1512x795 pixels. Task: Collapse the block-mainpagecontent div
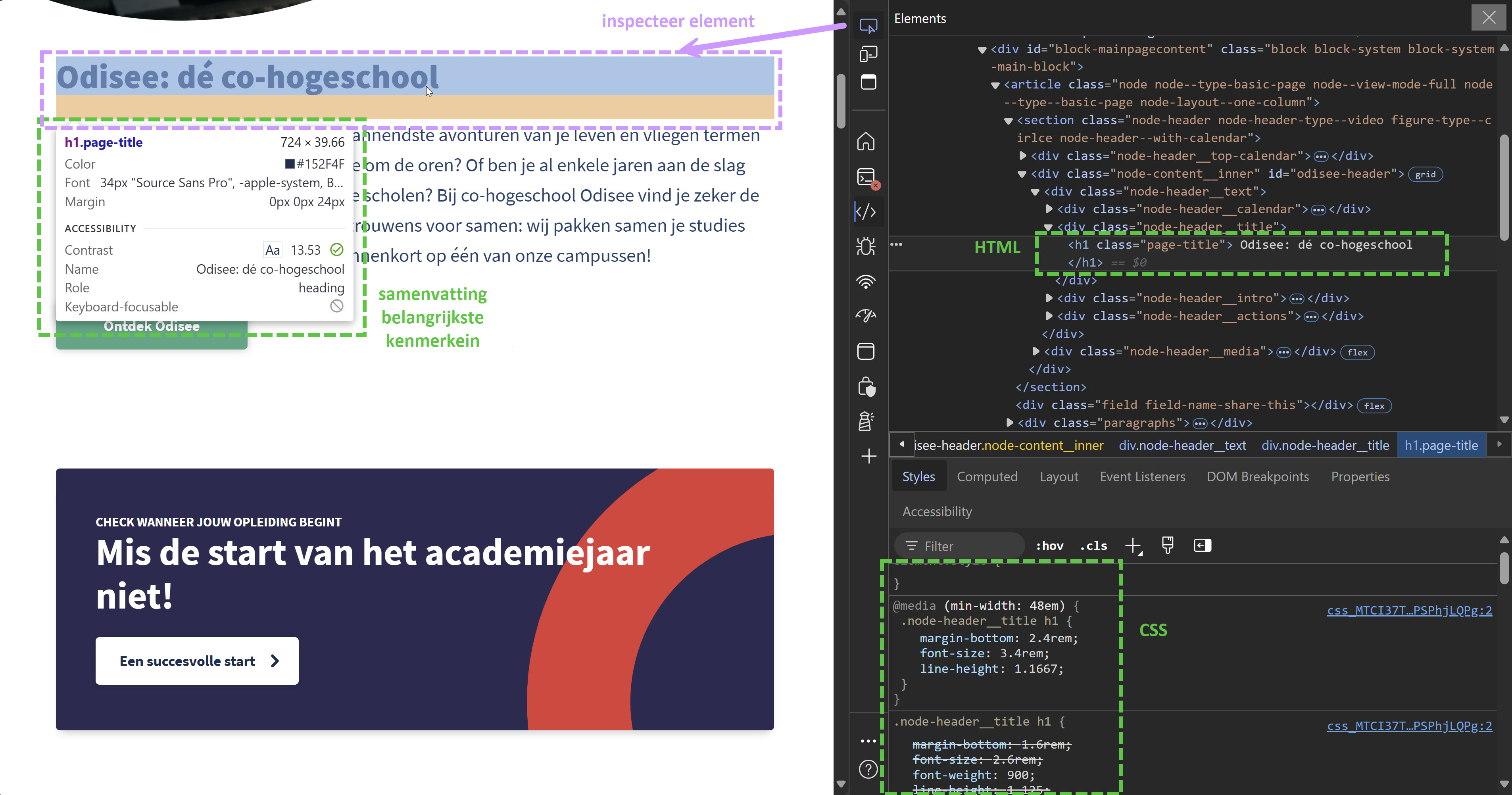click(x=982, y=50)
